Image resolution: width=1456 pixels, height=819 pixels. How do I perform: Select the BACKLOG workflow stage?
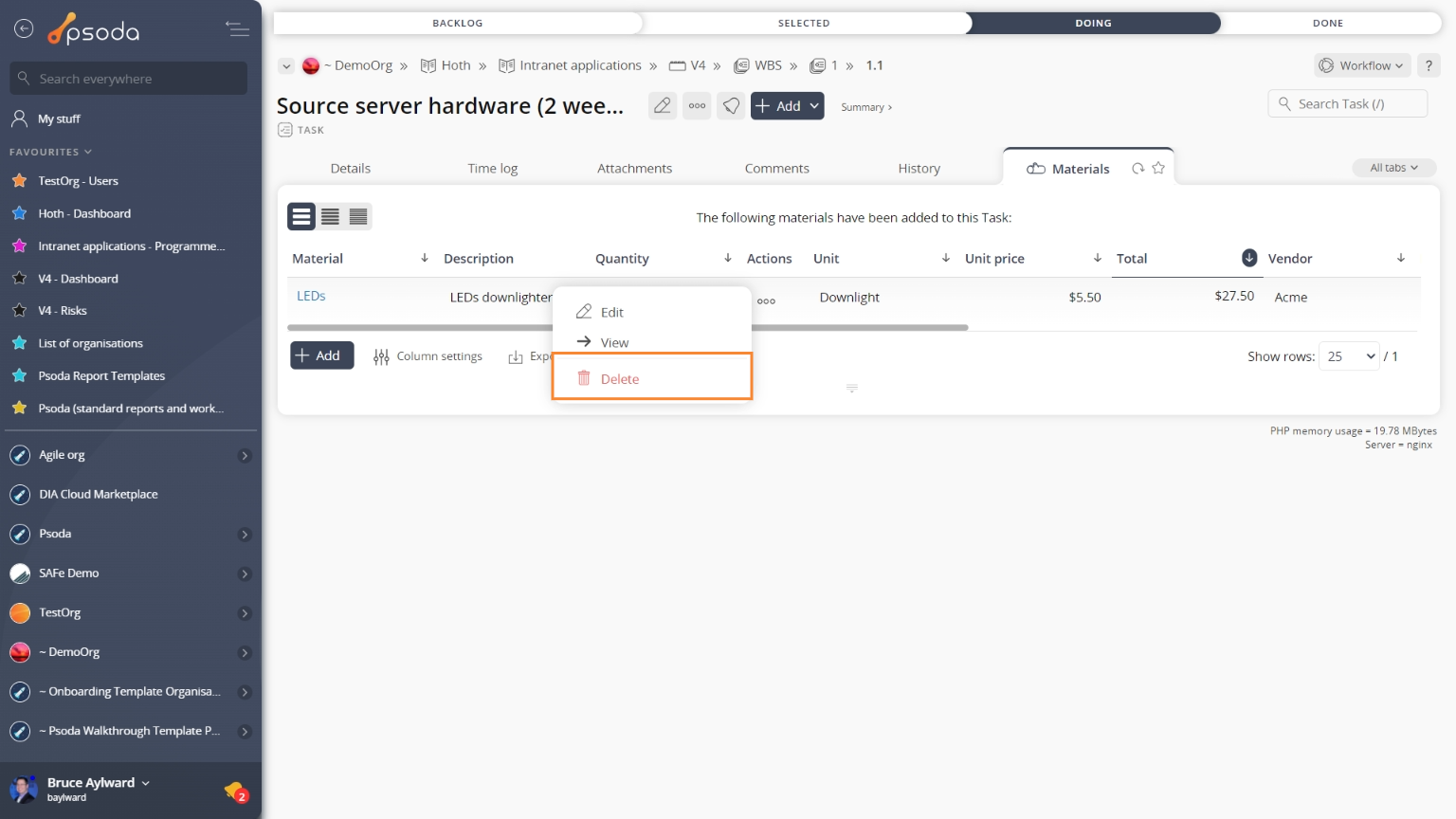click(458, 23)
